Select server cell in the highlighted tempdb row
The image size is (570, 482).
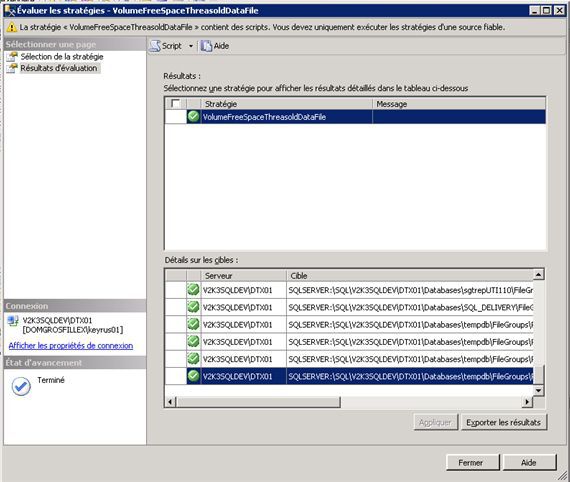pos(244,376)
